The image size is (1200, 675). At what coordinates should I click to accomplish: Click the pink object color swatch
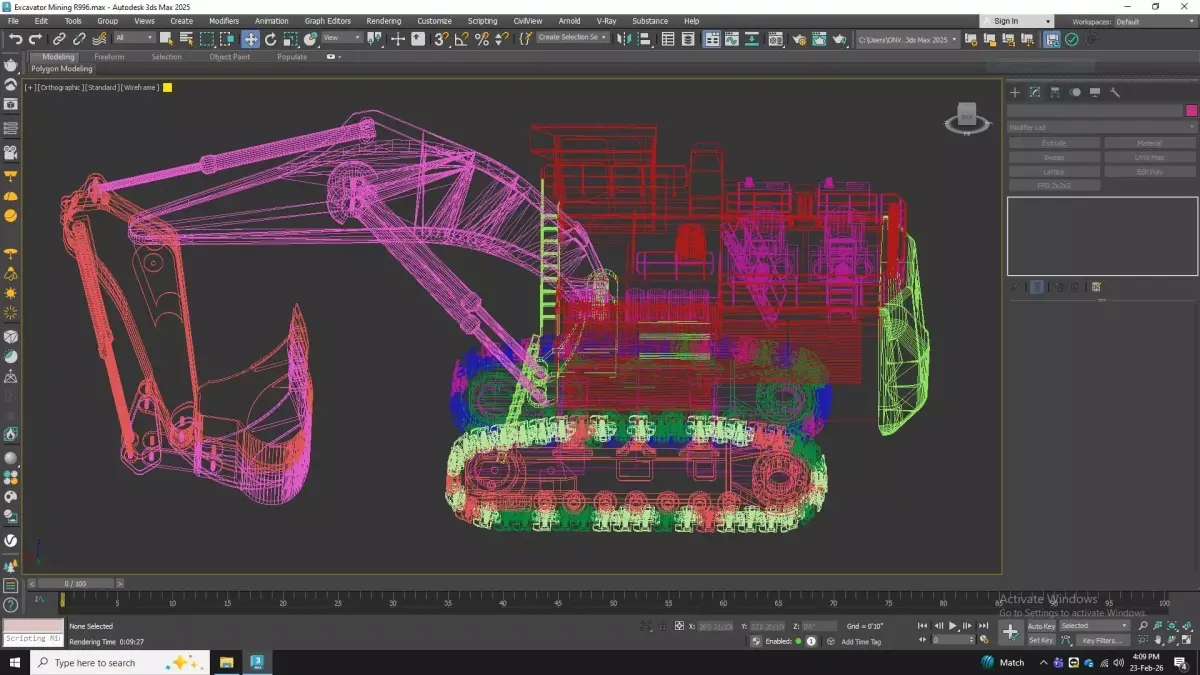pyautogui.click(x=1191, y=111)
